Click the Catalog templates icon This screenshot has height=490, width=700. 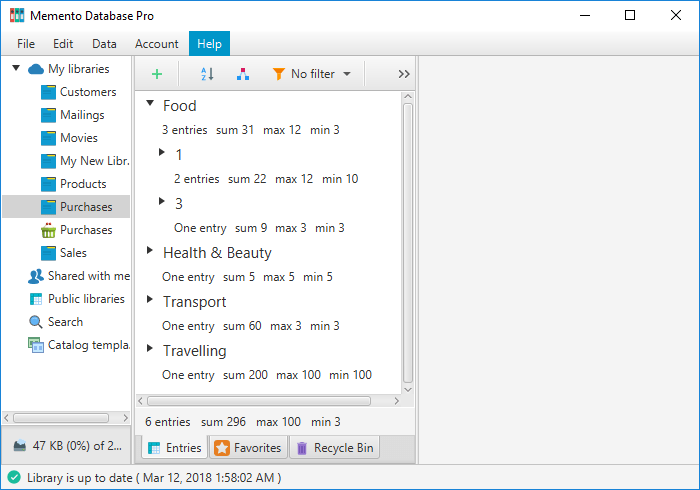[x=36, y=345]
